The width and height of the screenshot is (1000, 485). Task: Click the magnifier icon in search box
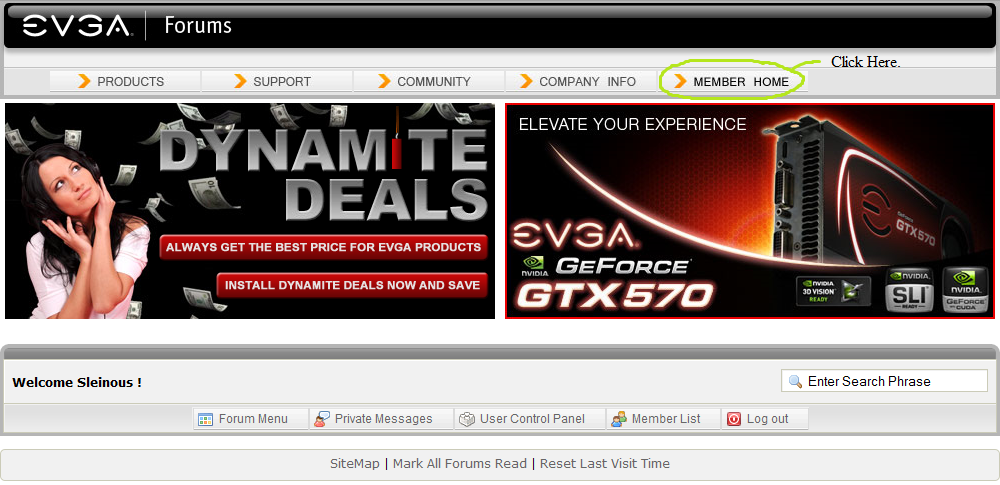click(796, 381)
